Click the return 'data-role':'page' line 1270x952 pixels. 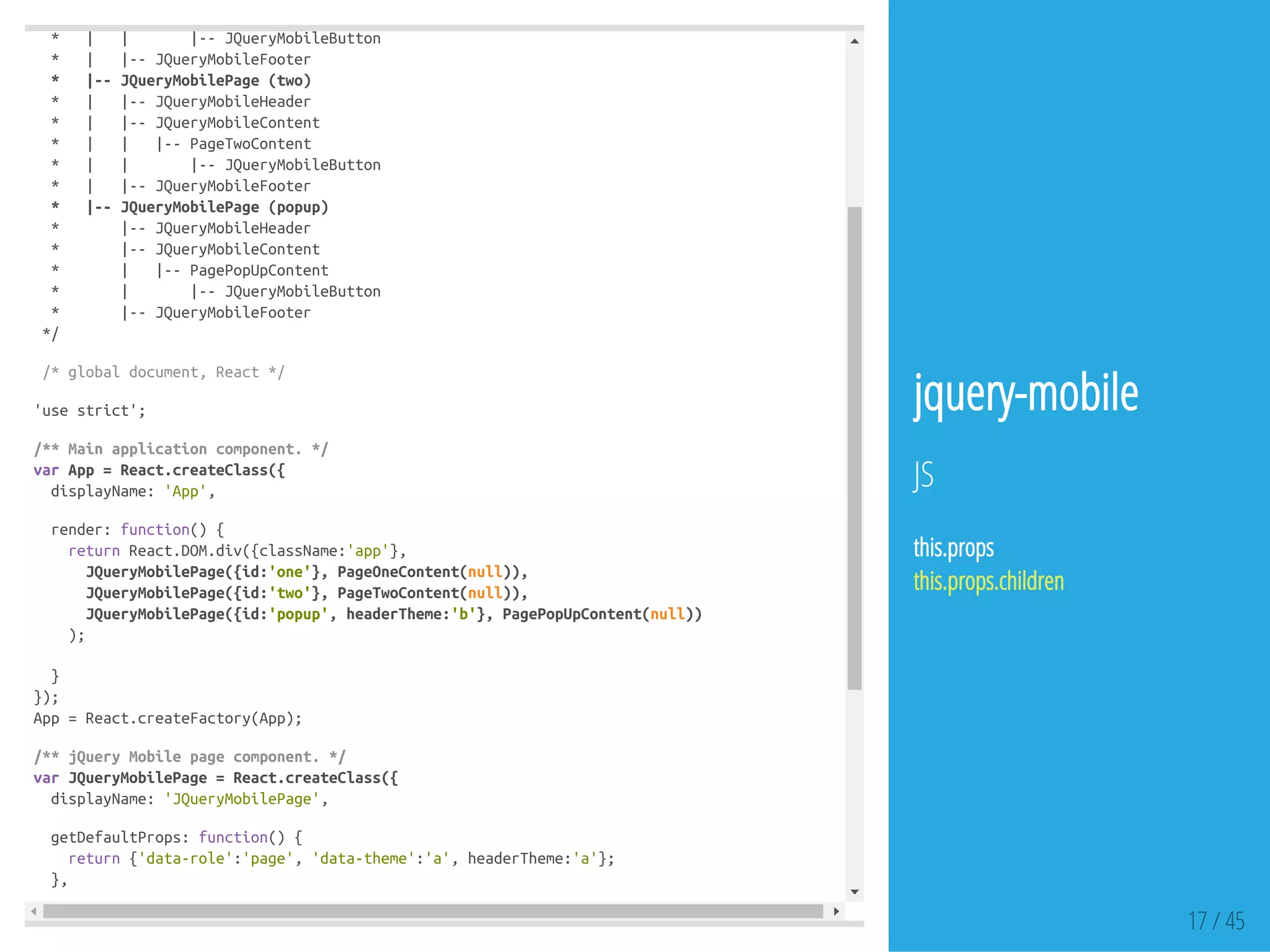[x=342, y=858]
